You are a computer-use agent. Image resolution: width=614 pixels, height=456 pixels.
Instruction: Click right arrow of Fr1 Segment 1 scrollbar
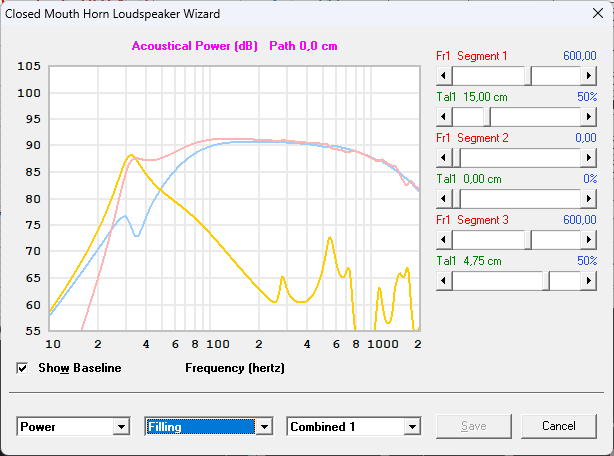(x=589, y=75)
